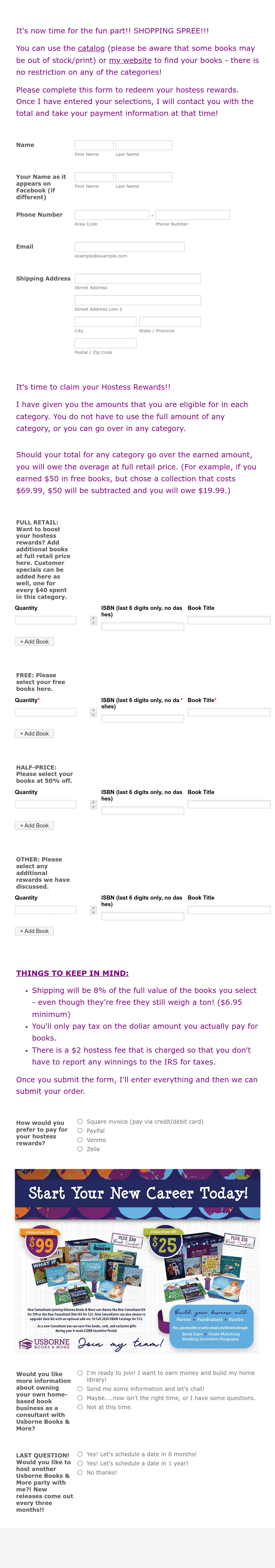Add Book in HALF-PRICE section
Viewport: 275px width, 1568px height.
(x=34, y=825)
